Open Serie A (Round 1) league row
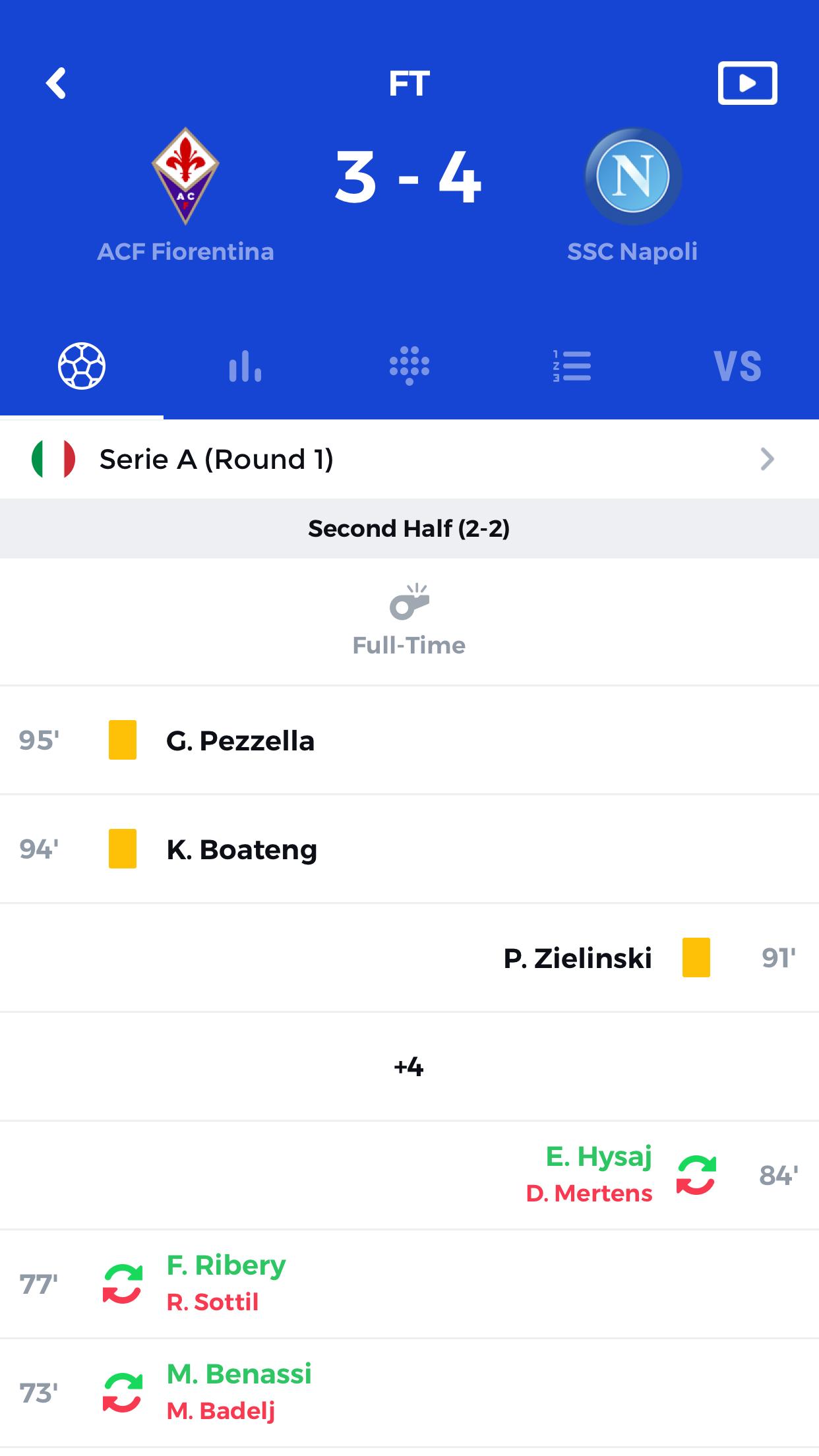Image resolution: width=819 pixels, height=1456 pixels. coord(409,459)
